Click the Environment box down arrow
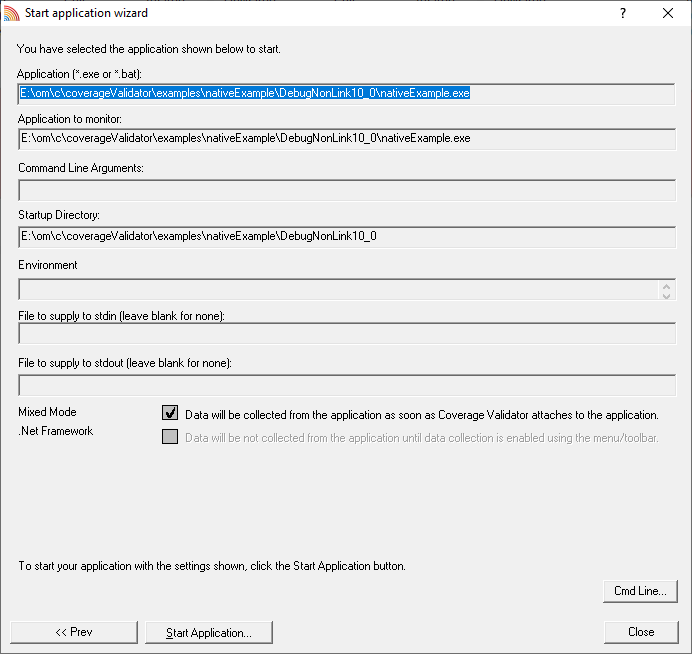Screen dimensions: 692x654 pos(666,296)
